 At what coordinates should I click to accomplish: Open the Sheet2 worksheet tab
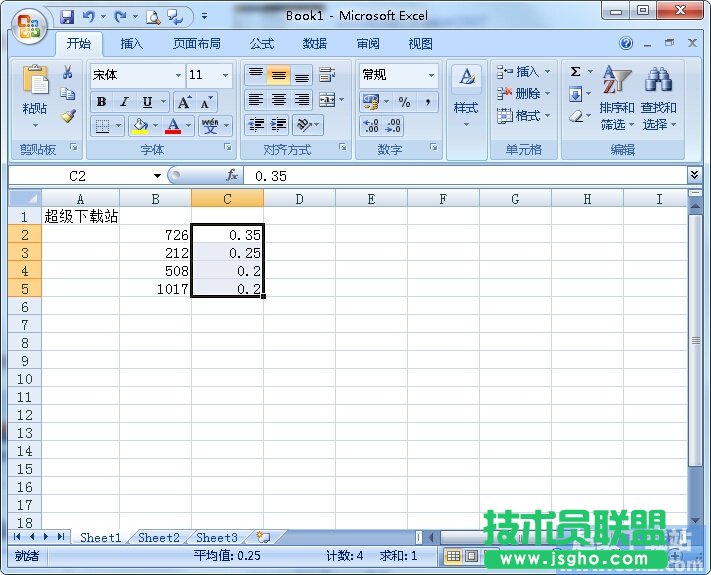click(x=158, y=537)
